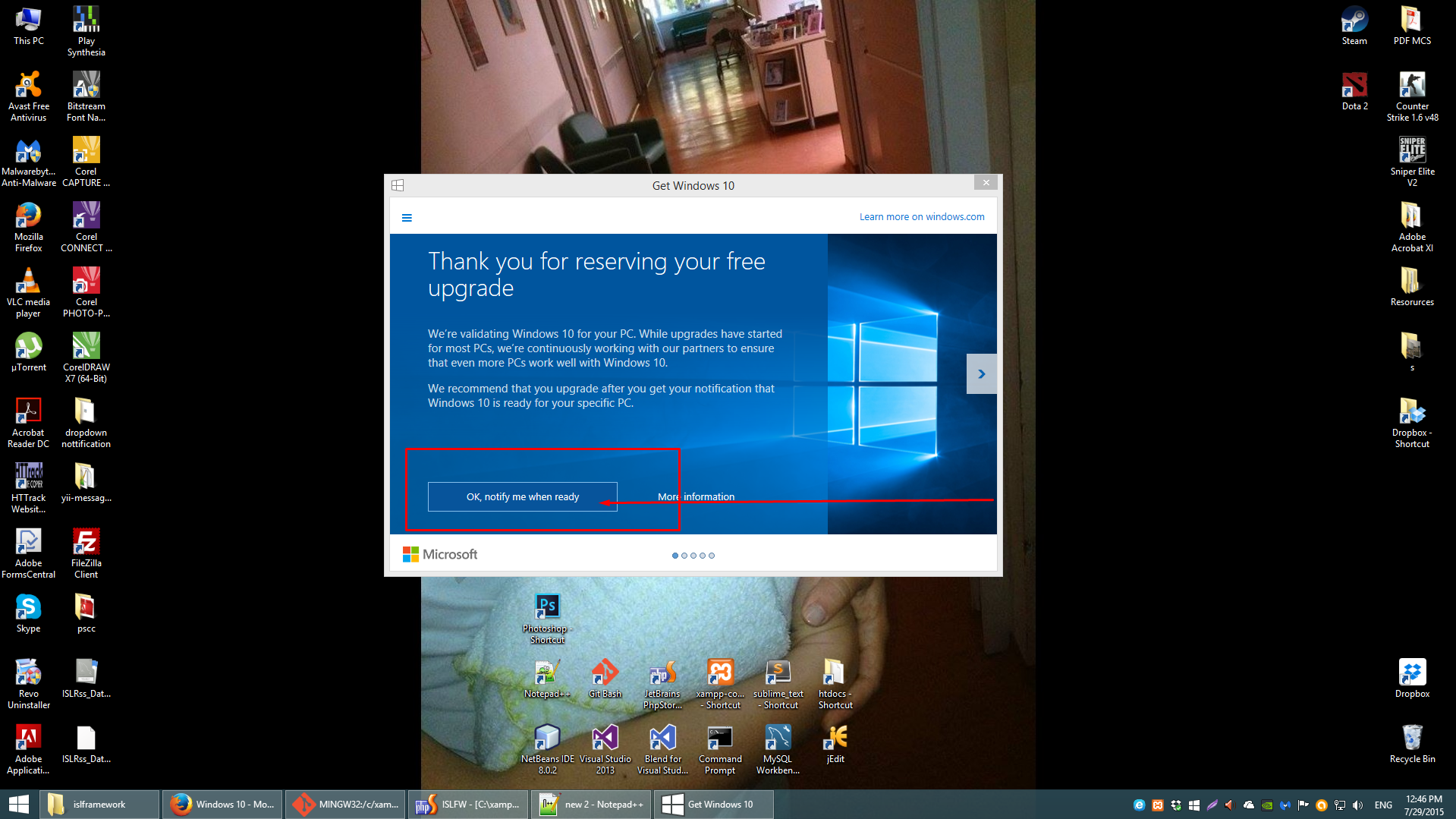Select the Avast Free Antivirus icon

[x=29, y=96]
